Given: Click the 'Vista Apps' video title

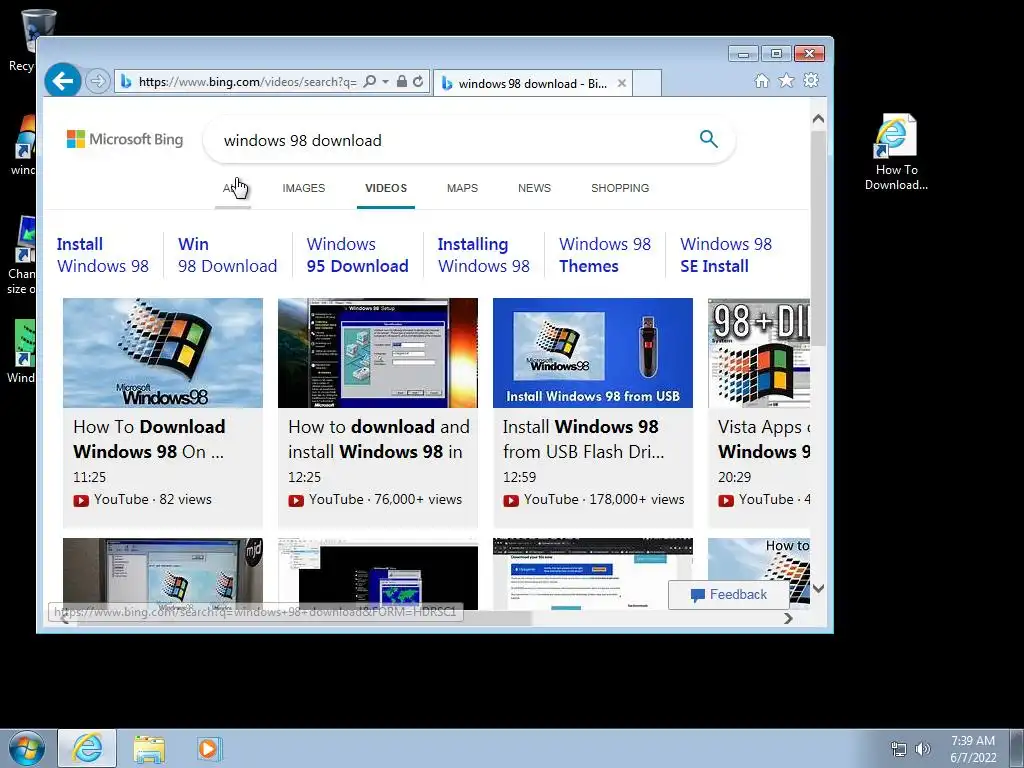Looking at the screenshot, I should (x=763, y=439).
